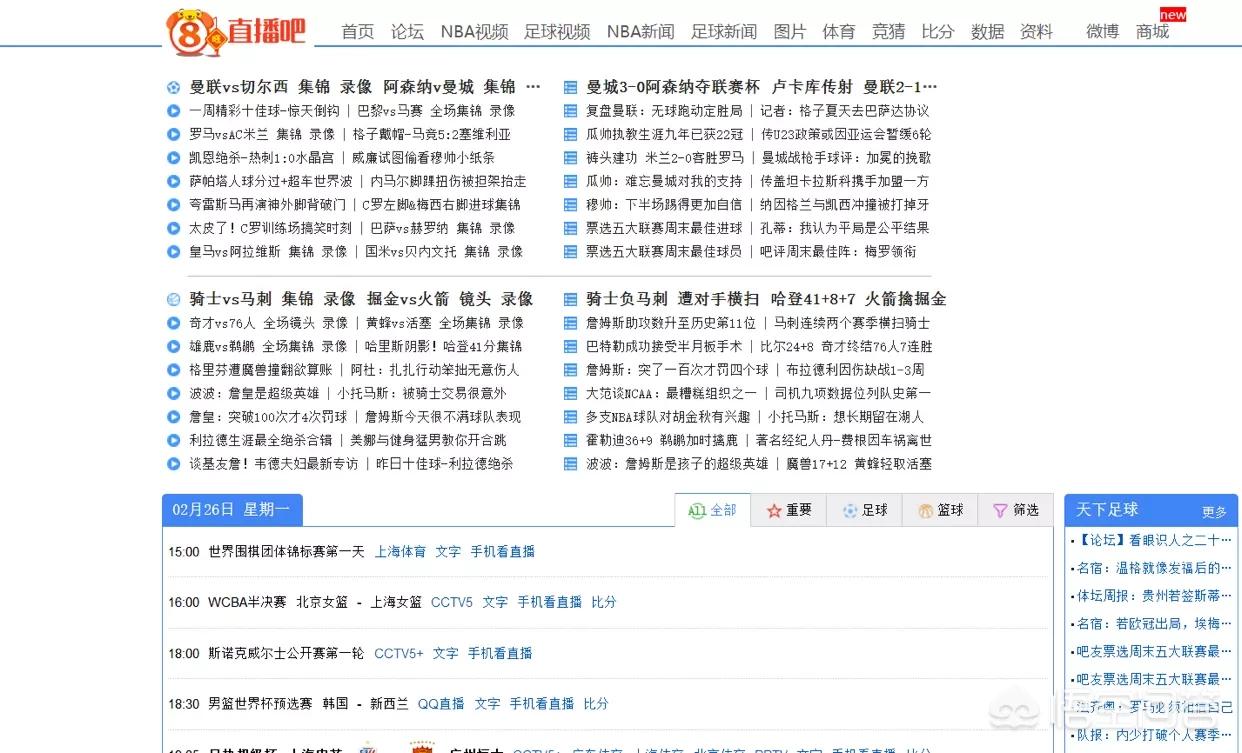Open 图片 in navigation
Viewport: 1242px width, 753px height.
point(790,32)
